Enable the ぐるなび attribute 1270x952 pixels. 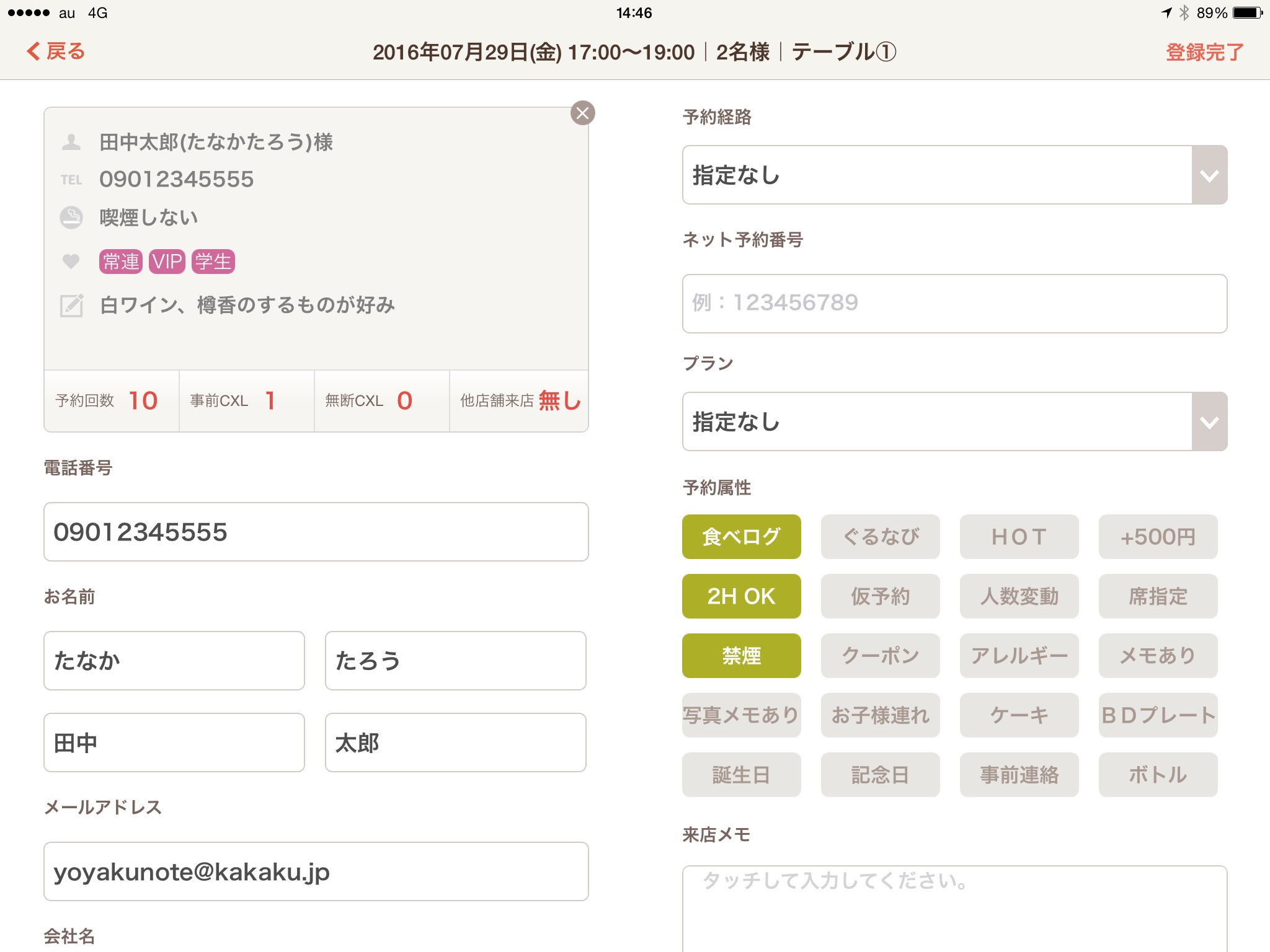pos(881,537)
